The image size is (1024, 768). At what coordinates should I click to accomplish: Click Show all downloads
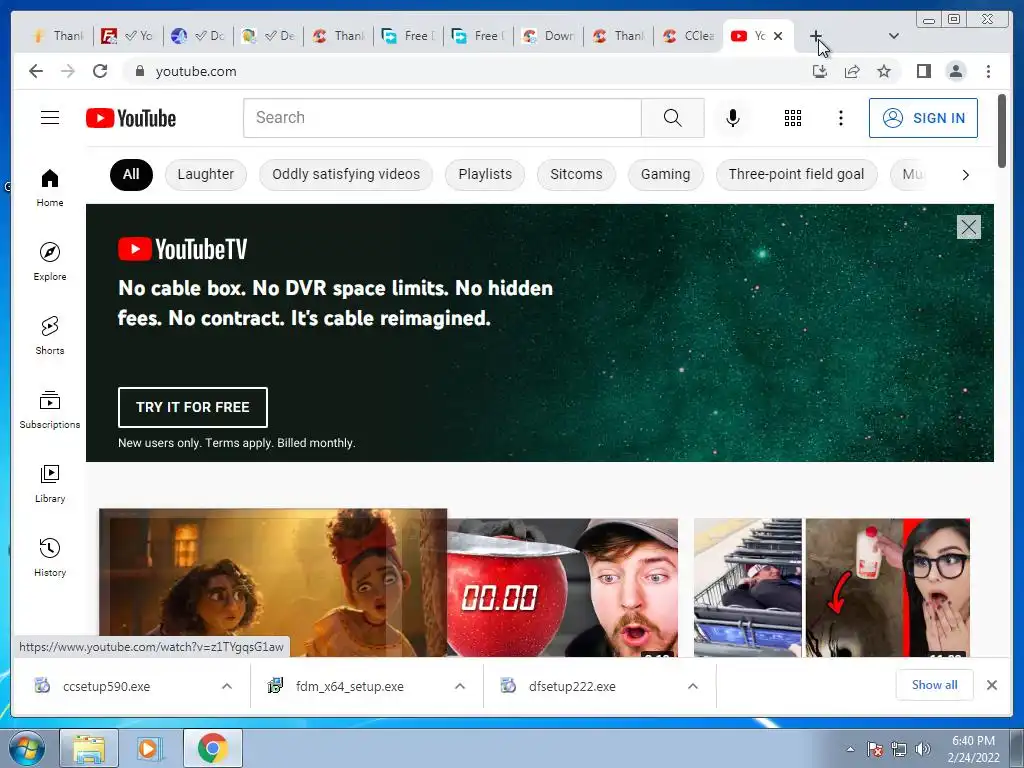click(x=935, y=685)
